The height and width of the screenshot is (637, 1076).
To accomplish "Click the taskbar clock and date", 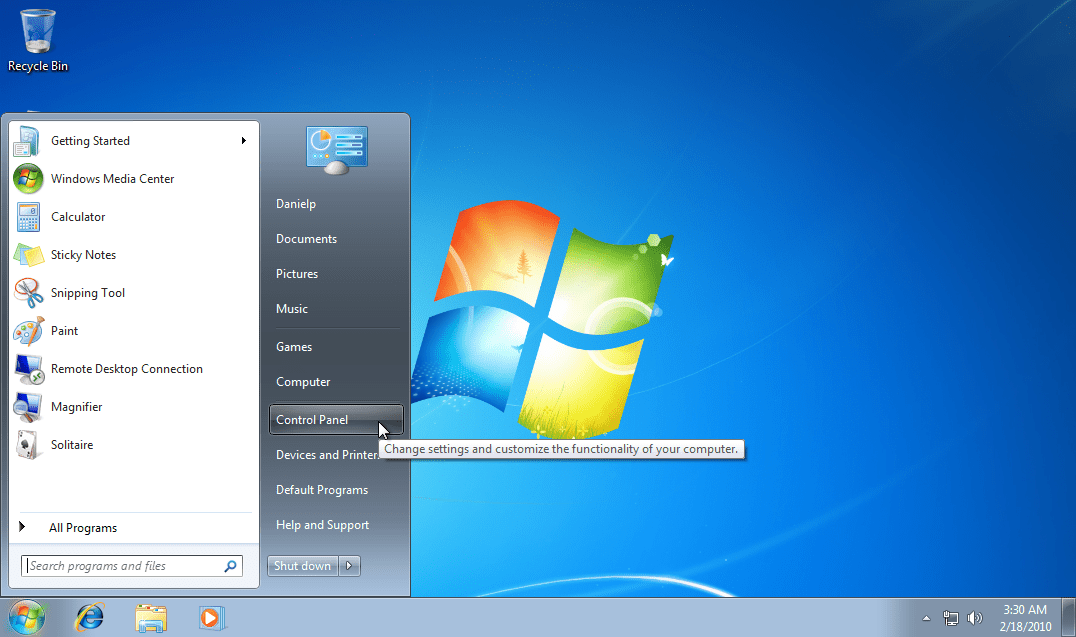I will [1025, 618].
